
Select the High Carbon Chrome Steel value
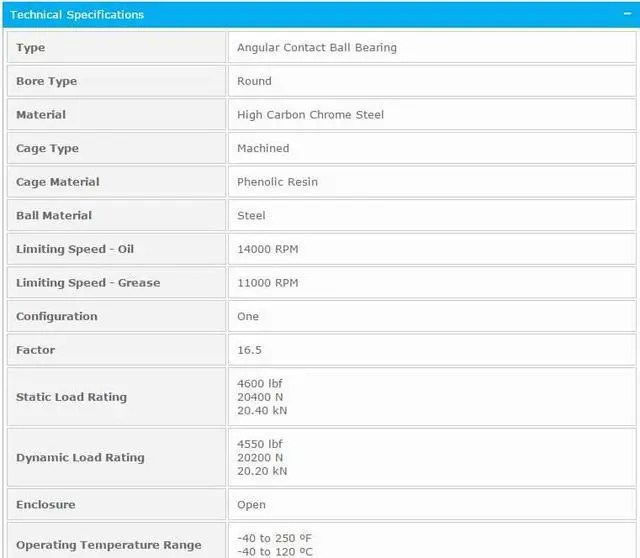311,115
